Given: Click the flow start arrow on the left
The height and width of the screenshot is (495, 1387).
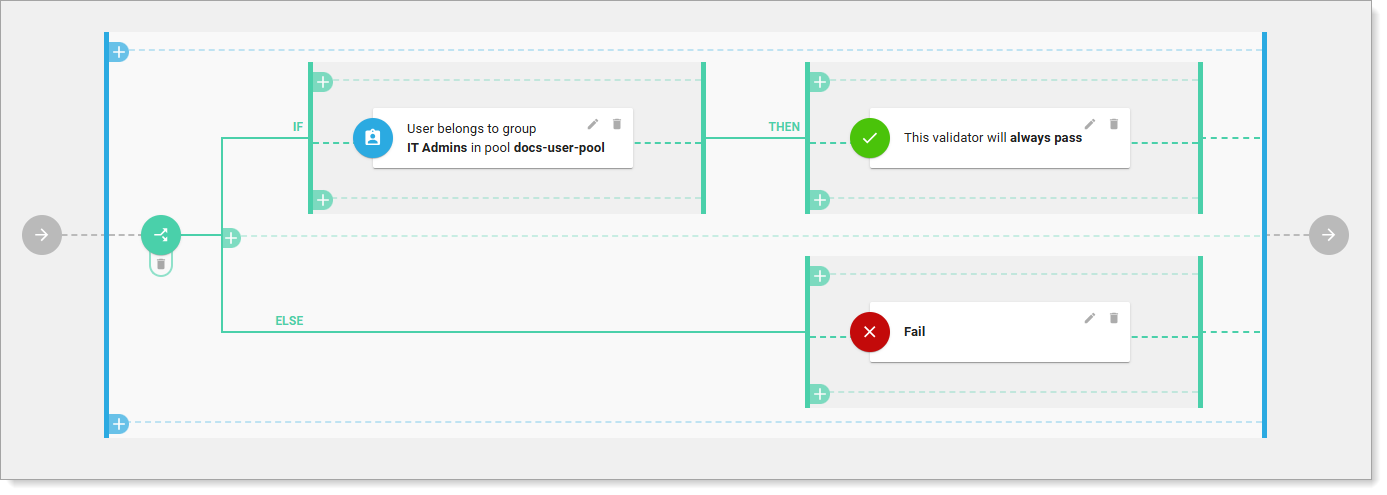Looking at the screenshot, I should click(42, 235).
